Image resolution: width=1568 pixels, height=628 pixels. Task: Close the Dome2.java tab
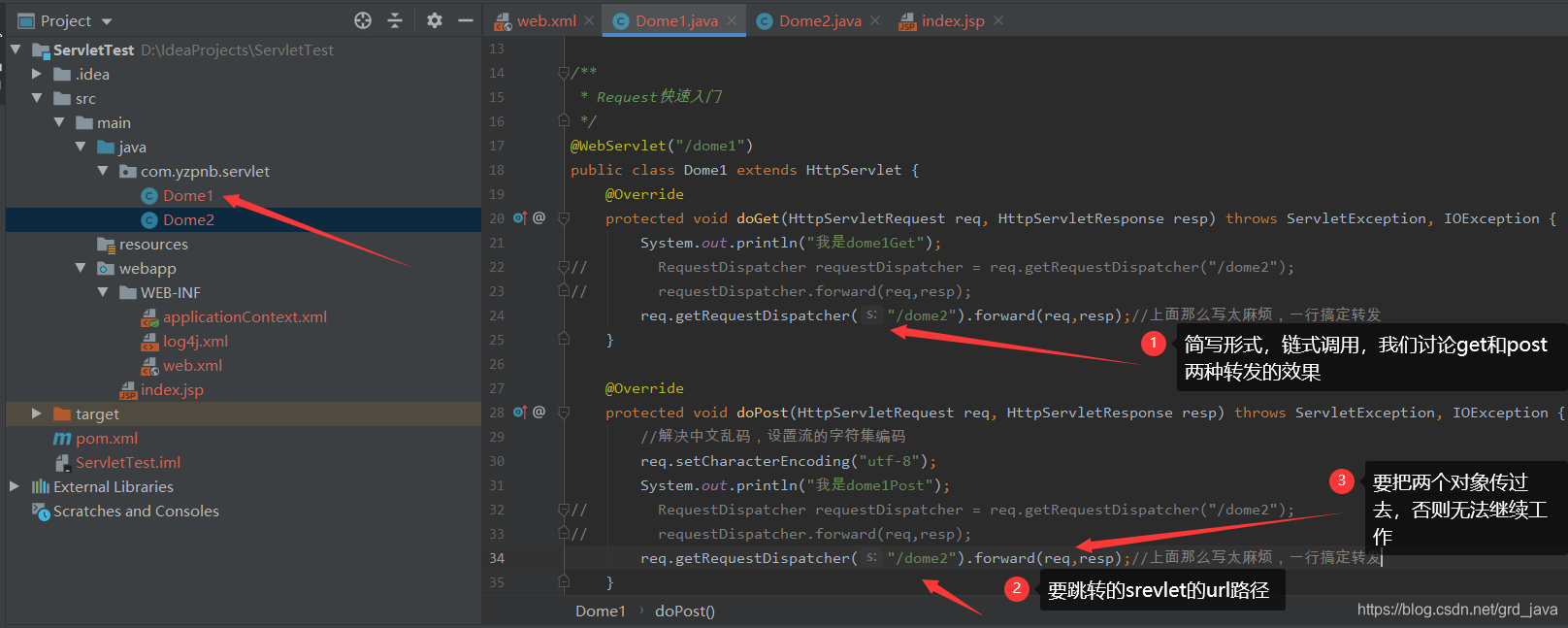(875, 20)
